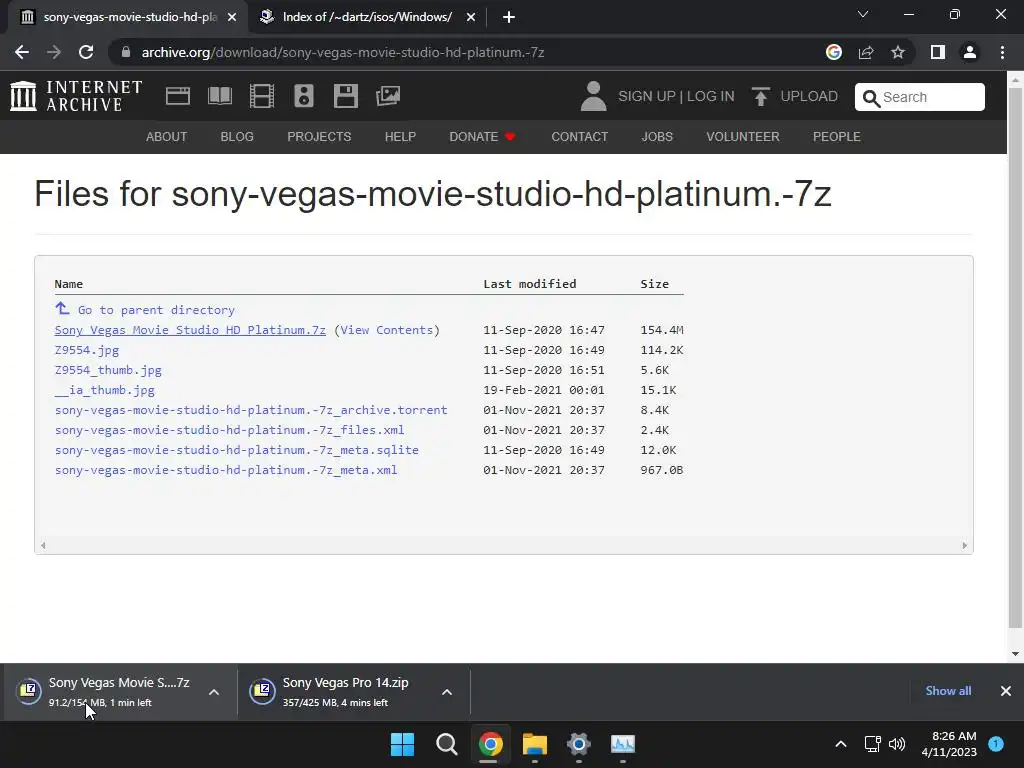Open a new tab with plus

coord(509,17)
